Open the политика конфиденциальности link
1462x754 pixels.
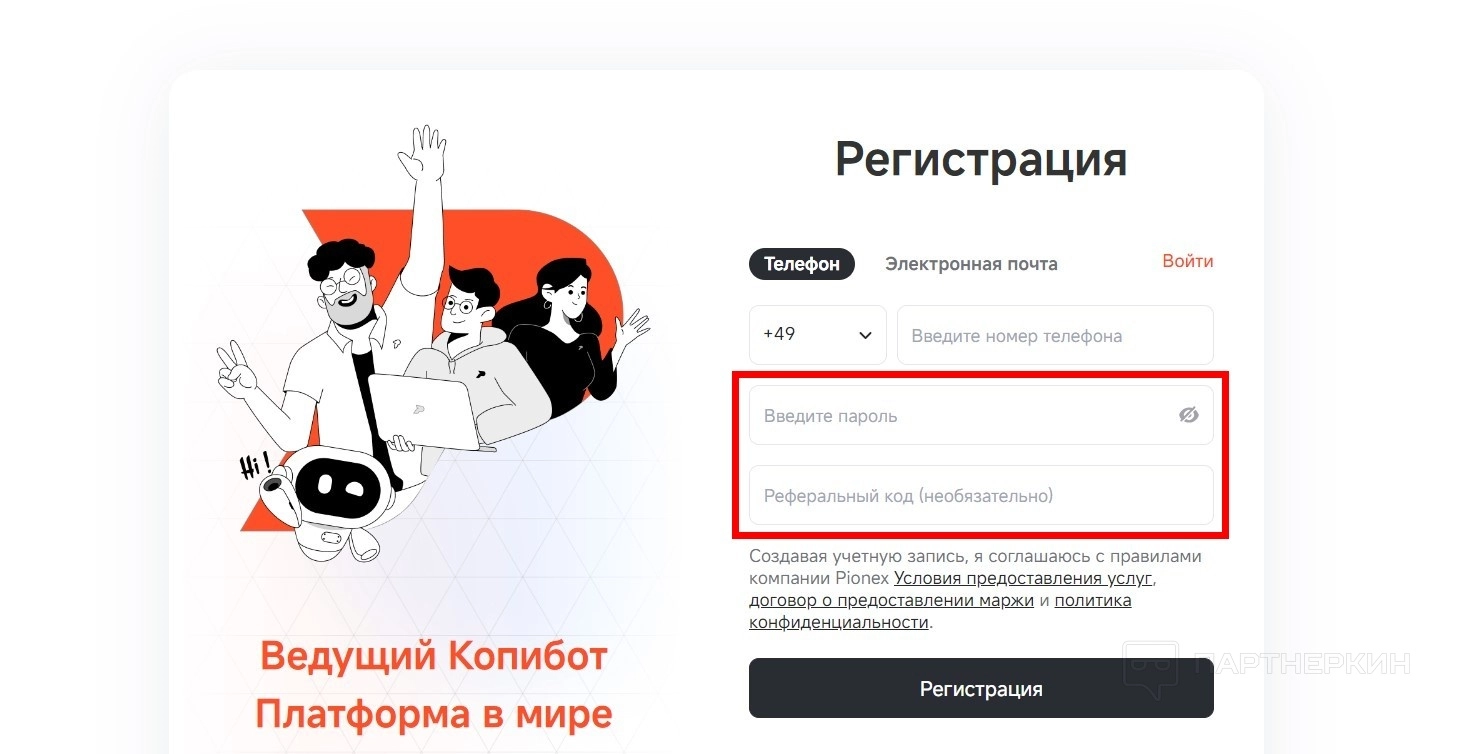[940, 611]
